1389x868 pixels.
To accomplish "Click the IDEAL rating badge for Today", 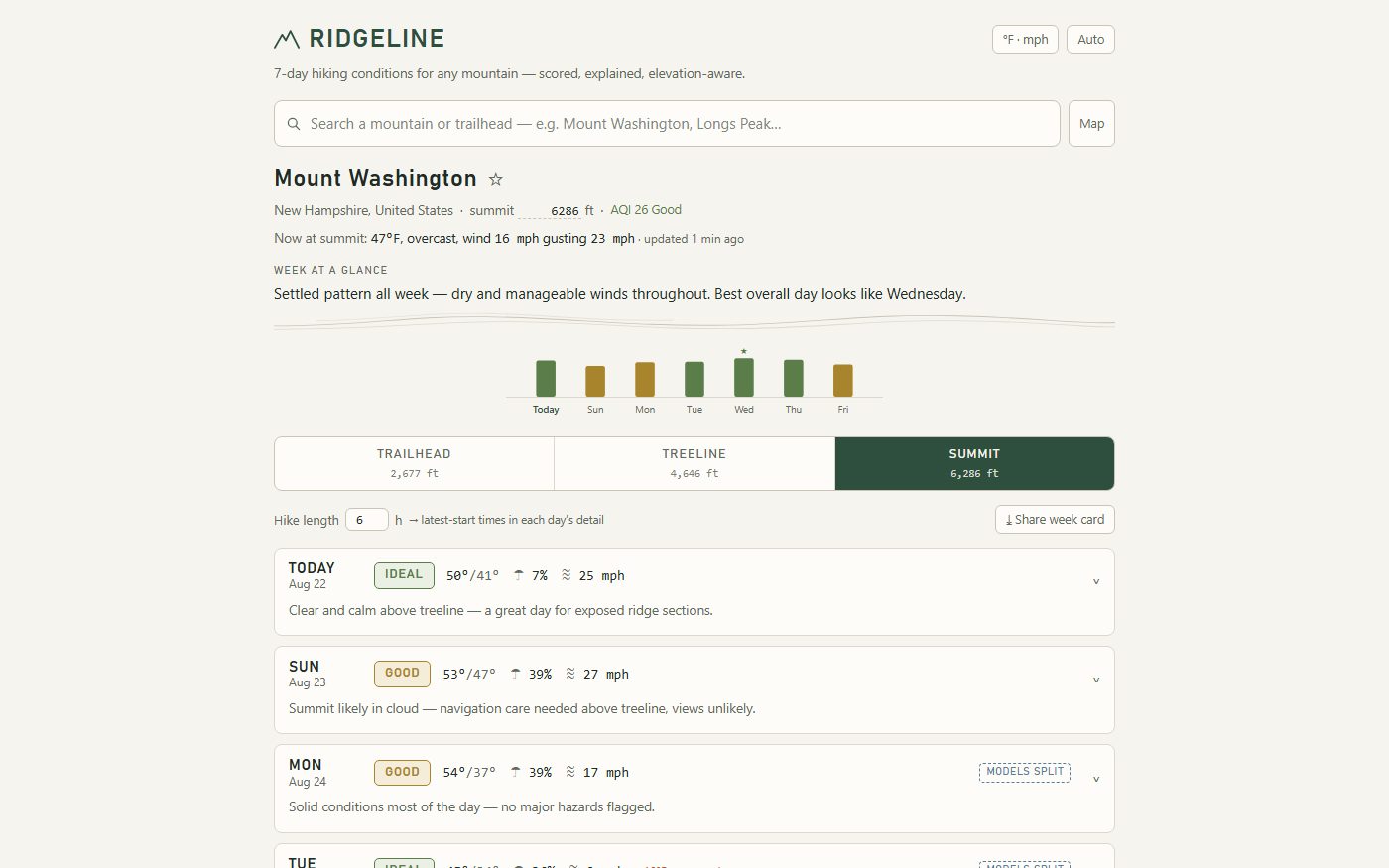I will pos(404,575).
